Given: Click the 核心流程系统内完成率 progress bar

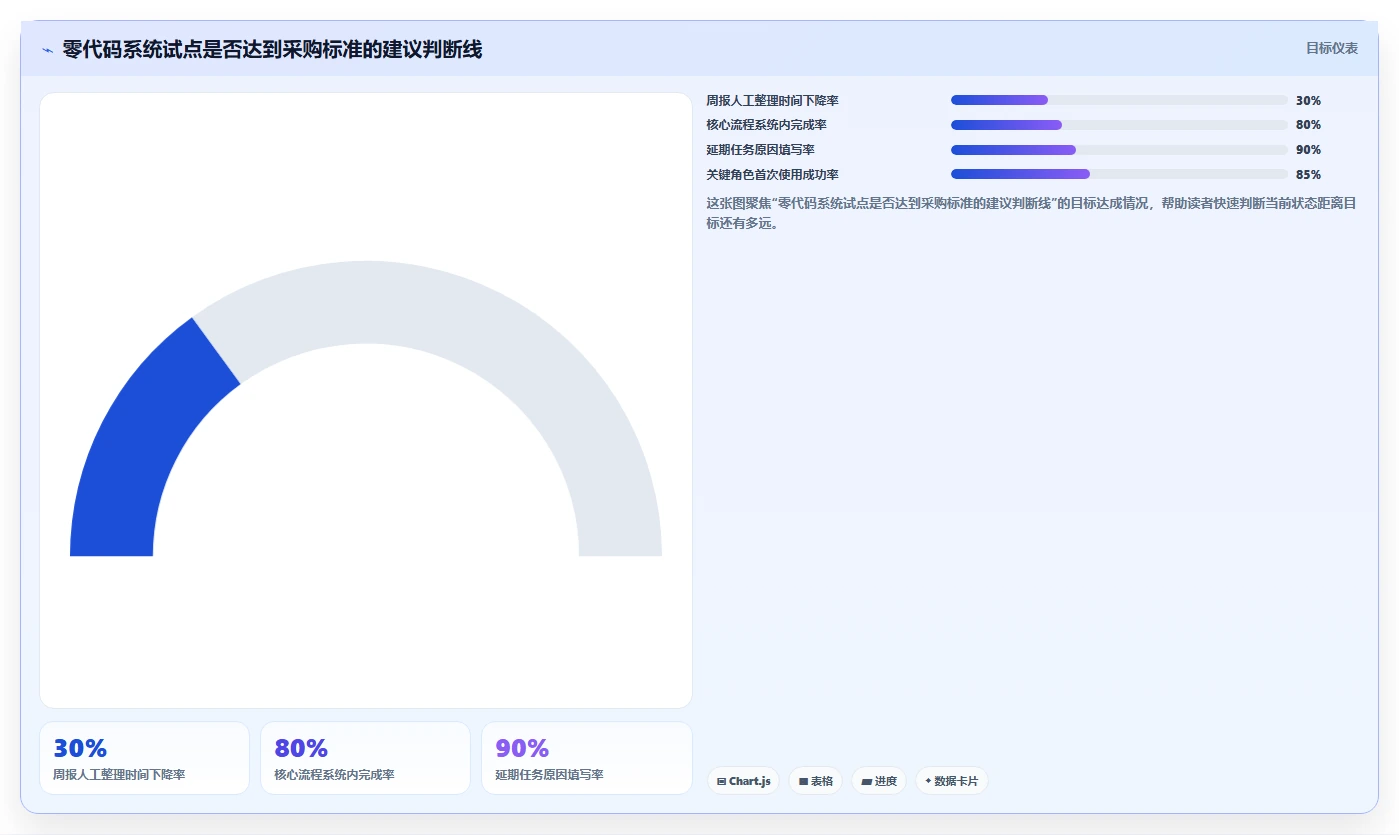Looking at the screenshot, I should coord(1119,125).
